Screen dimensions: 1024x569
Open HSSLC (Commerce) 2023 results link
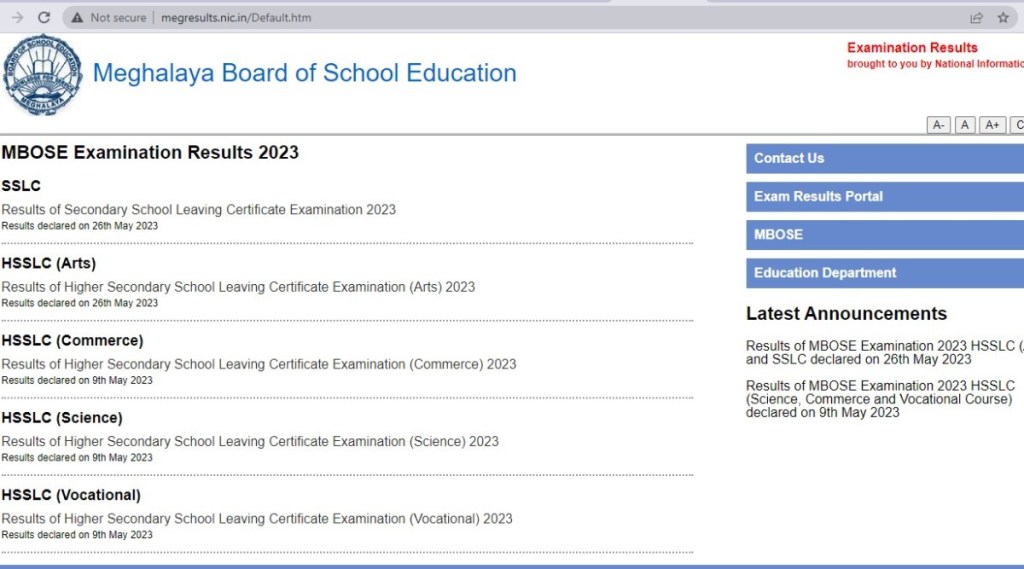(259, 364)
